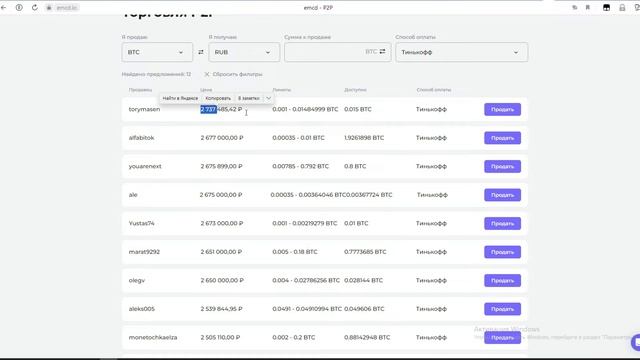Click Продать for the youarenext offer
Image resolution: width=640 pixels, height=360 pixels.
click(502, 167)
